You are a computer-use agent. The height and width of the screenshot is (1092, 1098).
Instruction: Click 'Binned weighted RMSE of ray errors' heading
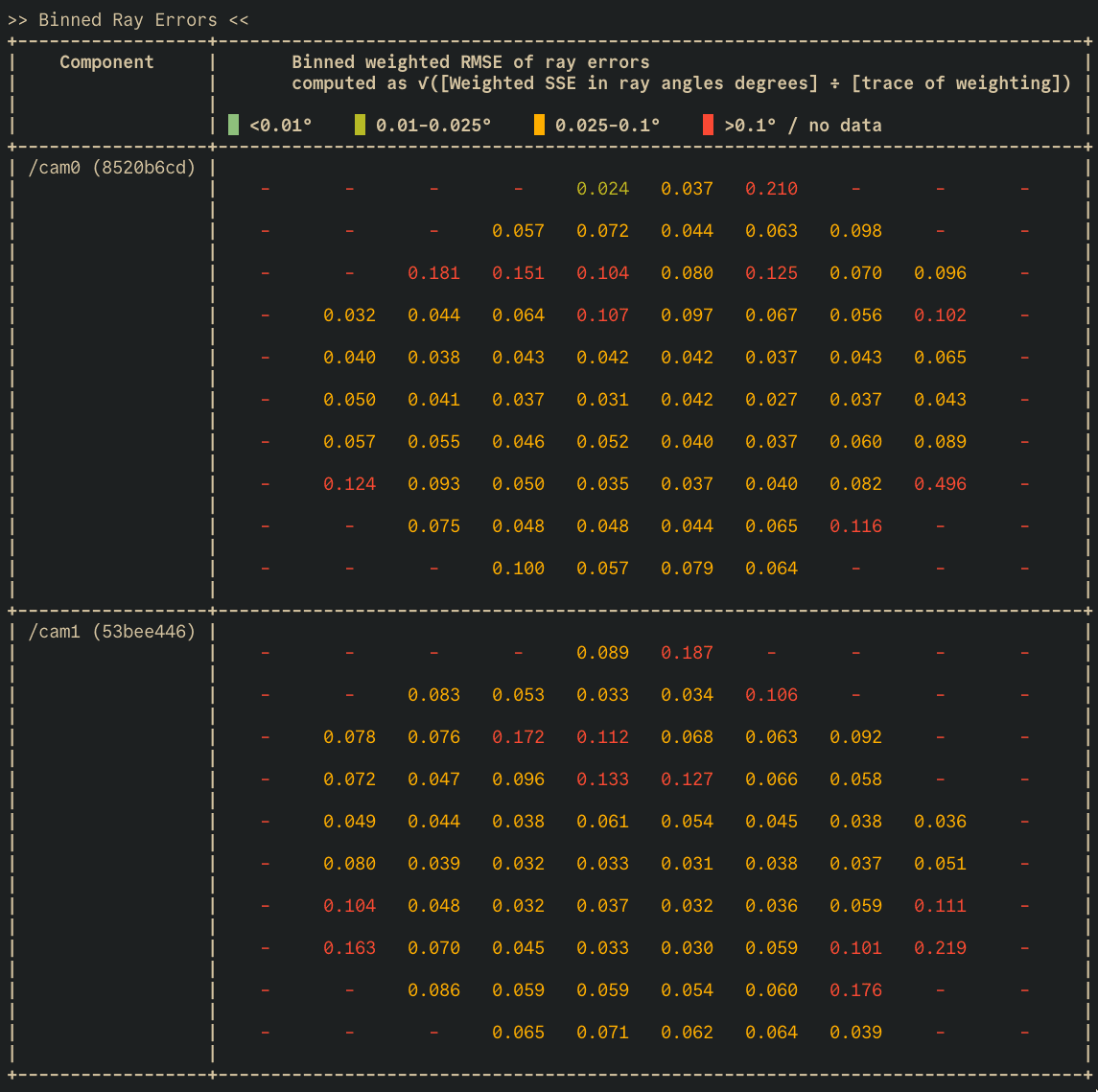click(x=471, y=62)
